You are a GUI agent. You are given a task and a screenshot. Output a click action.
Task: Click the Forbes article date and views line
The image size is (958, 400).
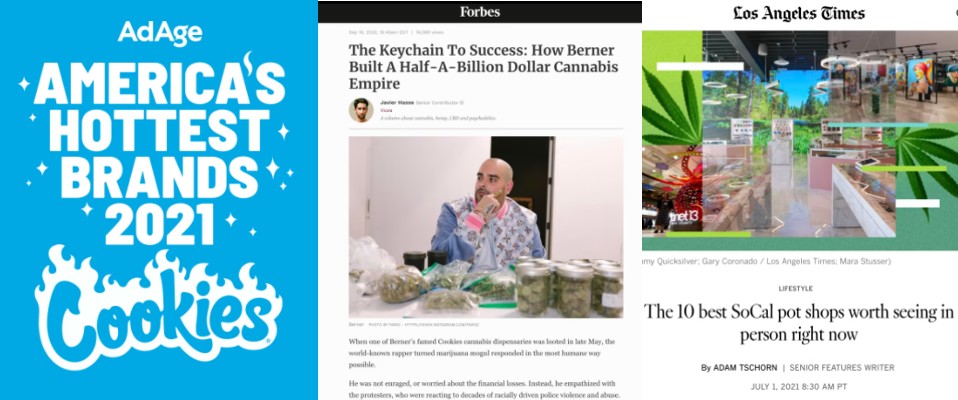(x=396, y=32)
